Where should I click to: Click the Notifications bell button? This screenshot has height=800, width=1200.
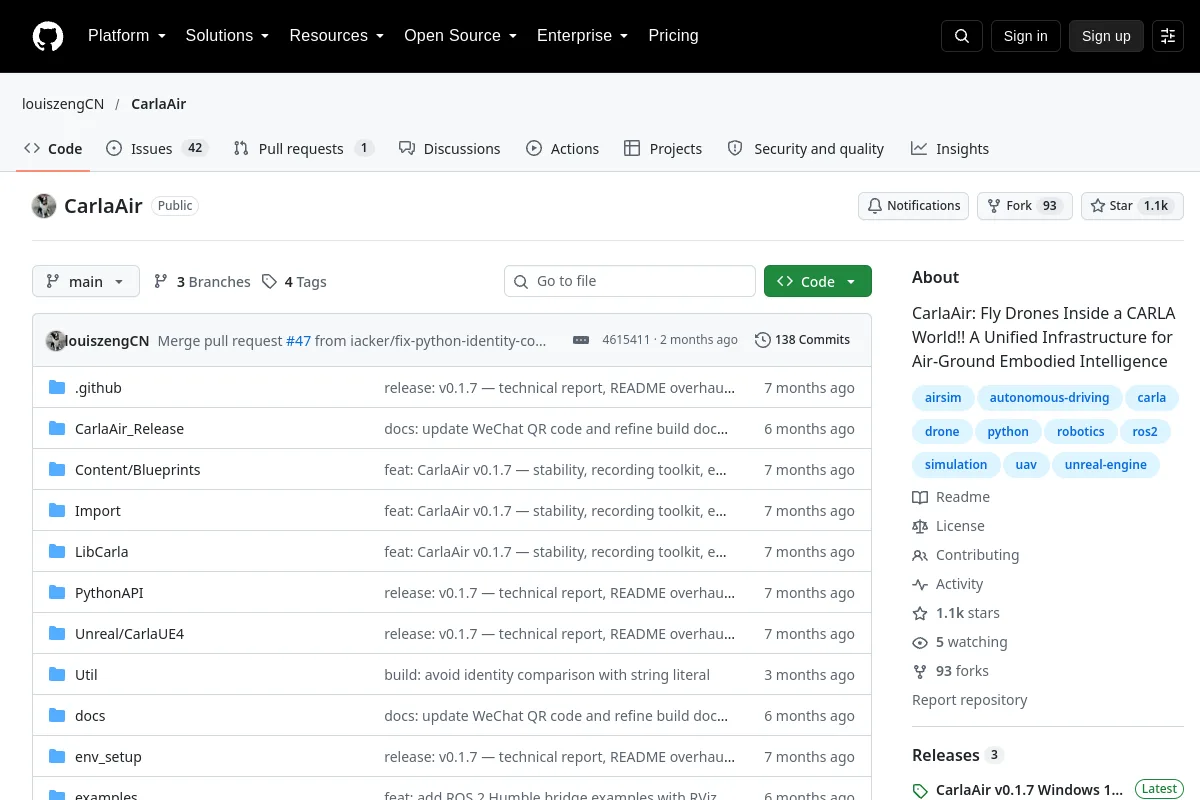pyautogui.click(x=913, y=206)
